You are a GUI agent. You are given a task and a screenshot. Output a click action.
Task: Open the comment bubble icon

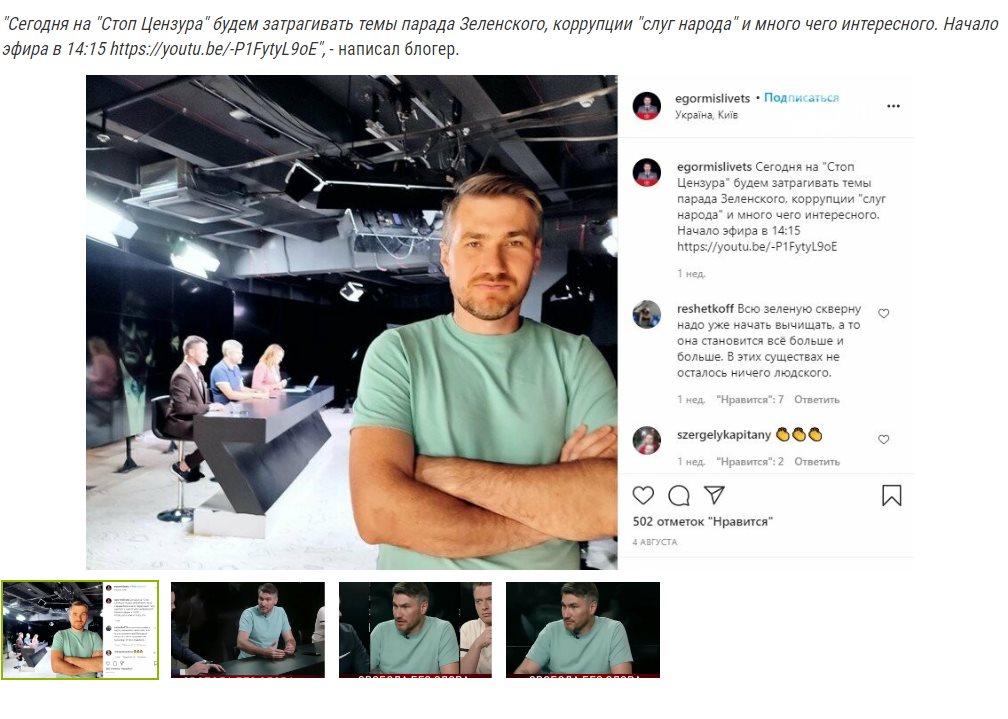point(679,495)
